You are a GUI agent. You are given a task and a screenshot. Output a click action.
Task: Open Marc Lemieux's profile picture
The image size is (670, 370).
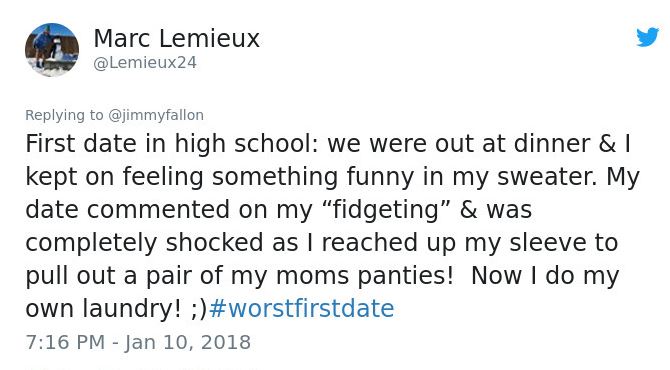[x=52, y=50]
